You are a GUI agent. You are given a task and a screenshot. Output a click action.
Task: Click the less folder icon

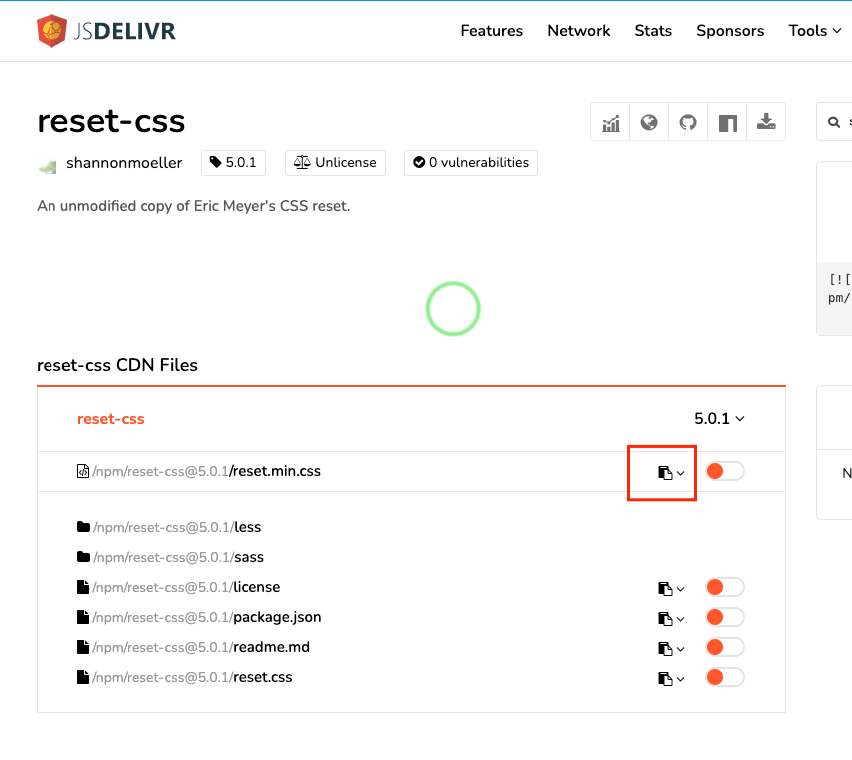point(83,527)
